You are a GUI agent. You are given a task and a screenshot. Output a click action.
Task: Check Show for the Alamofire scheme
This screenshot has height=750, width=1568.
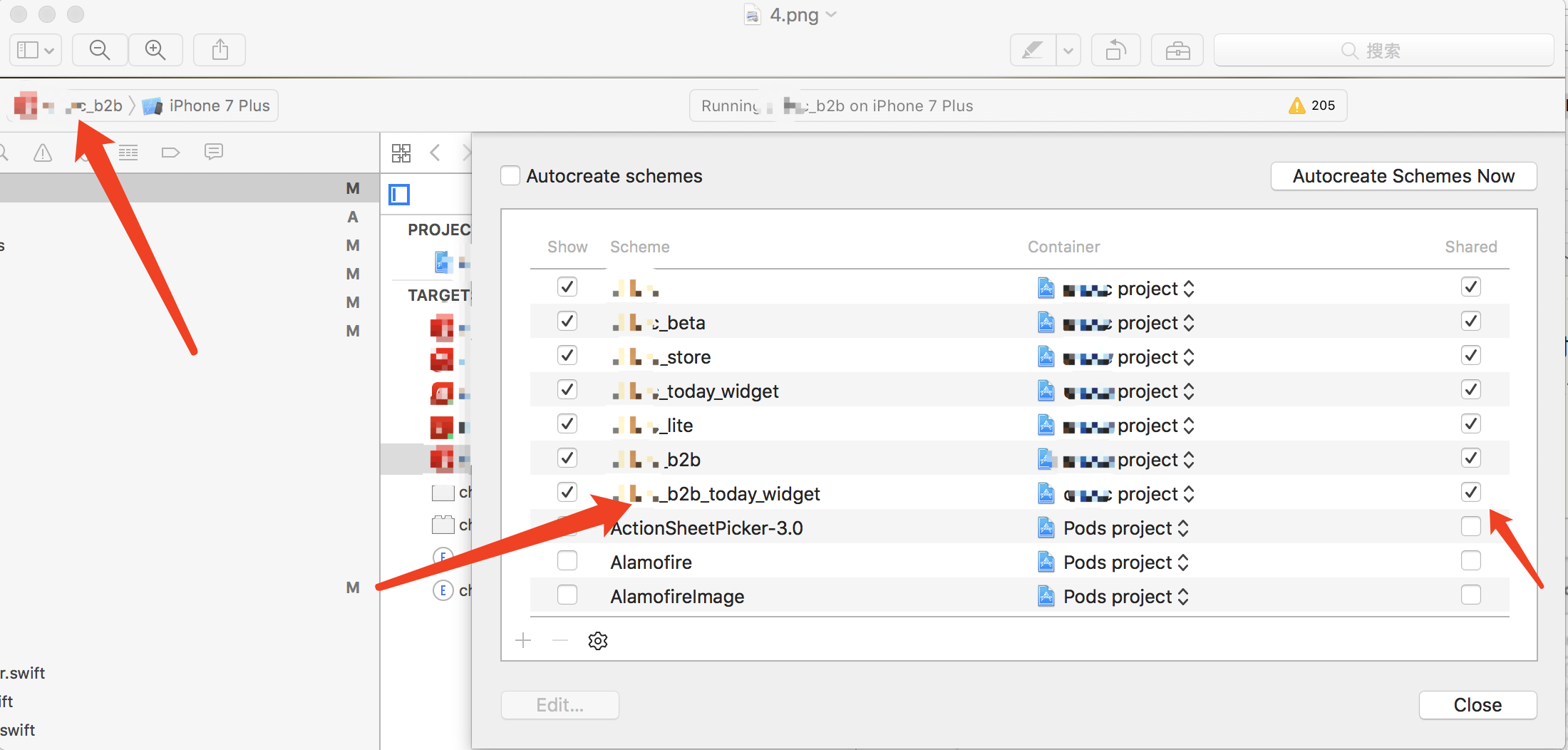567,560
